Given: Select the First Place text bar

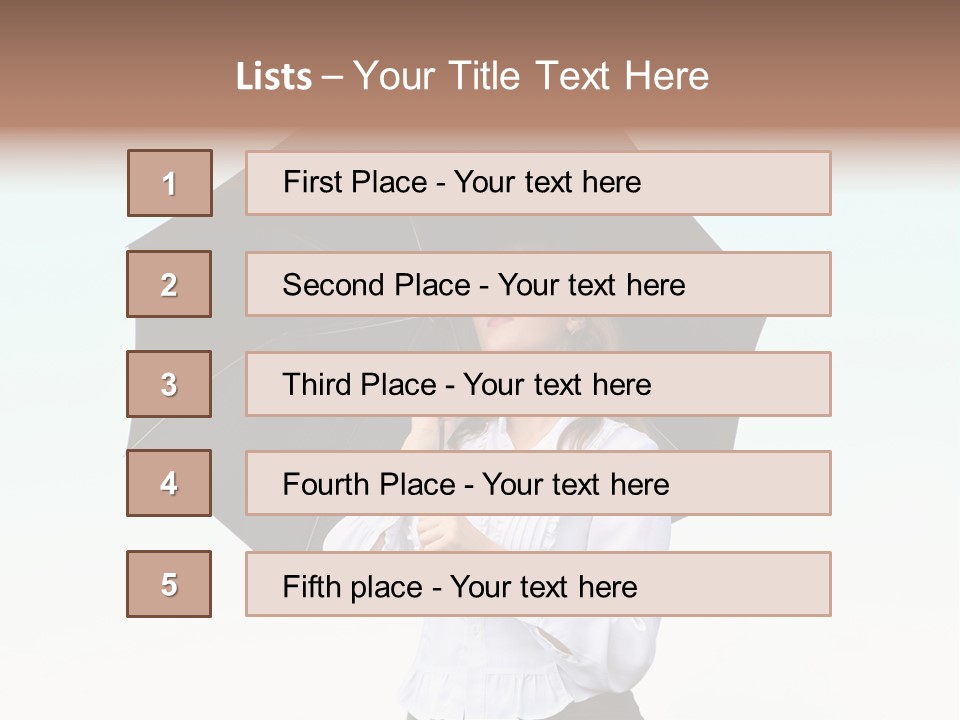Looking at the screenshot, I should pyautogui.click(x=538, y=183).
